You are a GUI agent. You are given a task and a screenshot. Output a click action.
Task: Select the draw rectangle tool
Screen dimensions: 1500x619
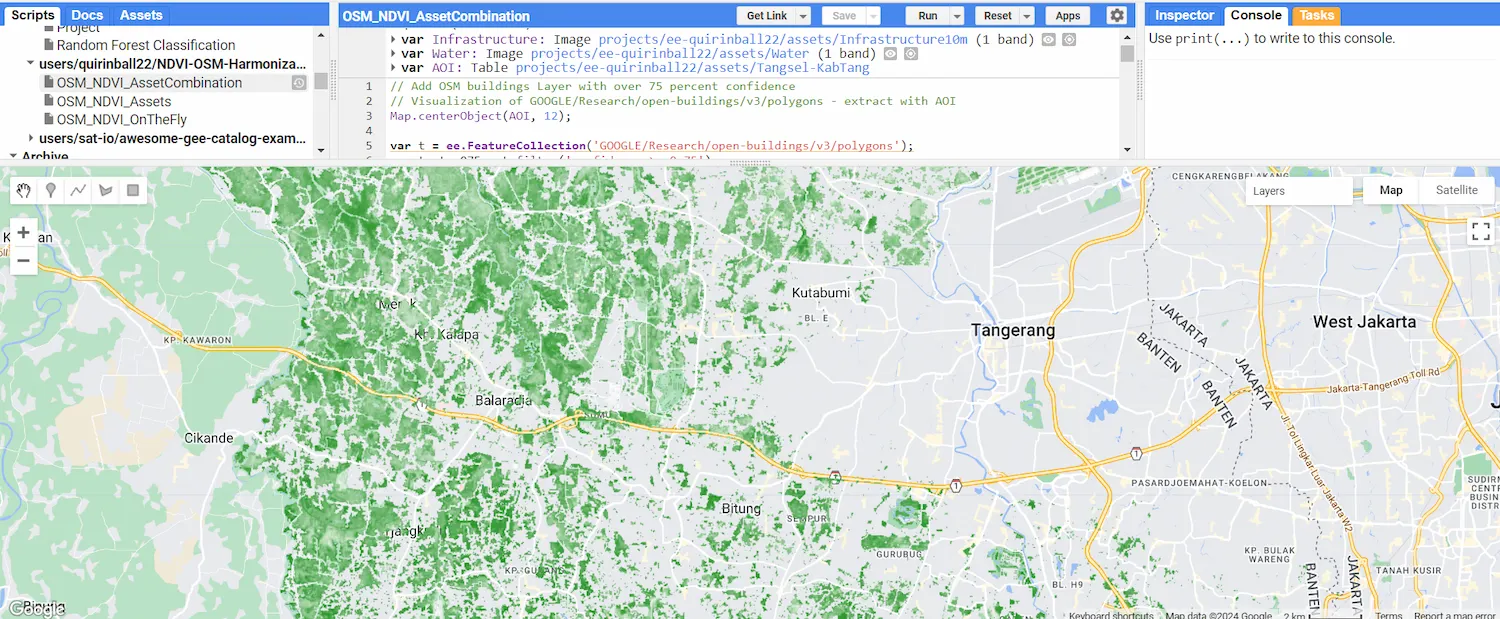click(132, 190)
